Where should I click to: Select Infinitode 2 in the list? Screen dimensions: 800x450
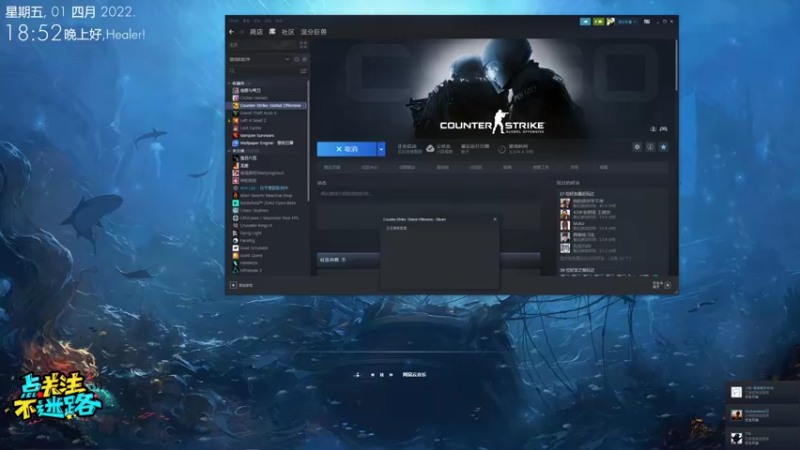click(x=251, y=270)
